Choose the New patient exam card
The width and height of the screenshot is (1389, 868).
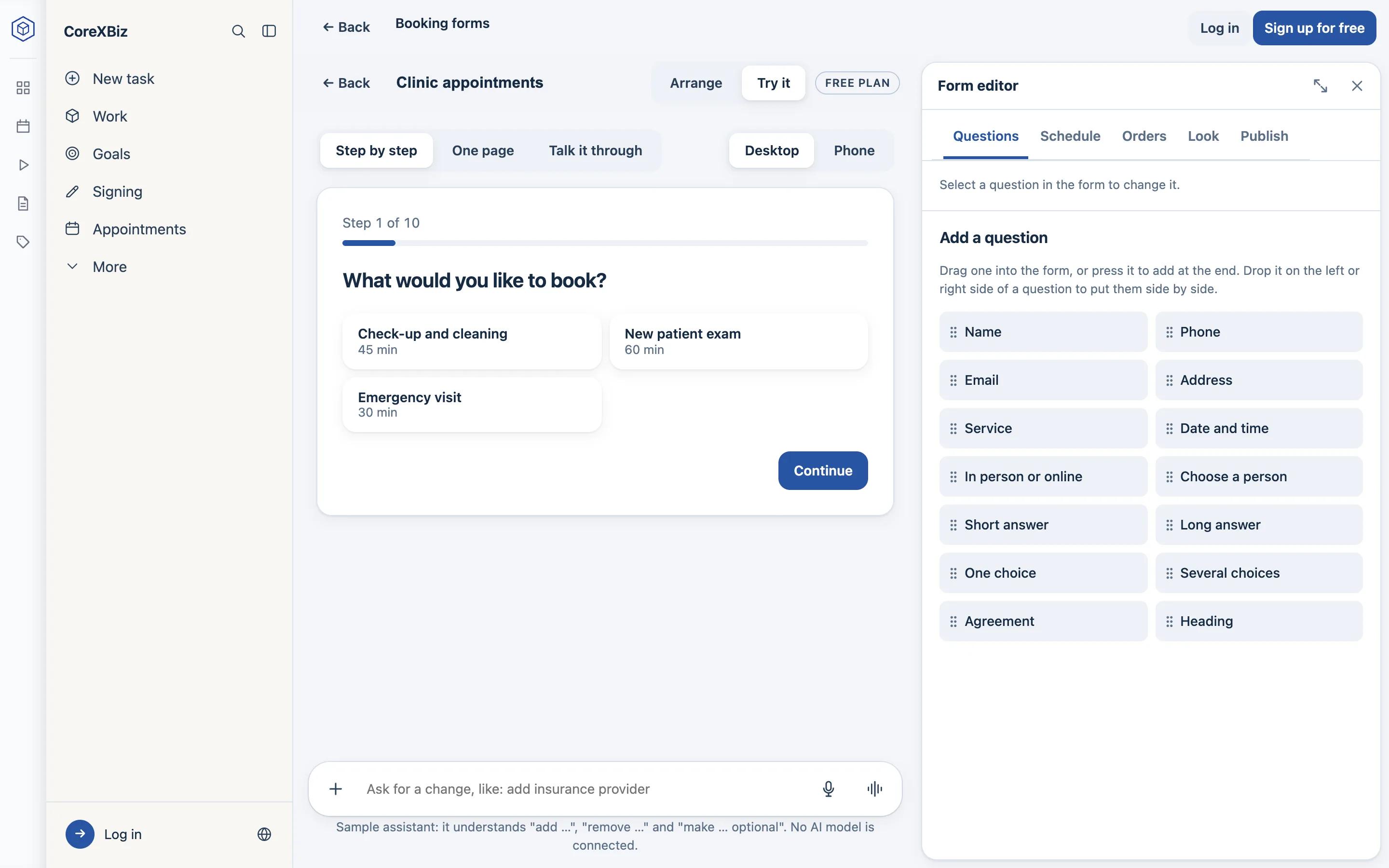point(739,341)
